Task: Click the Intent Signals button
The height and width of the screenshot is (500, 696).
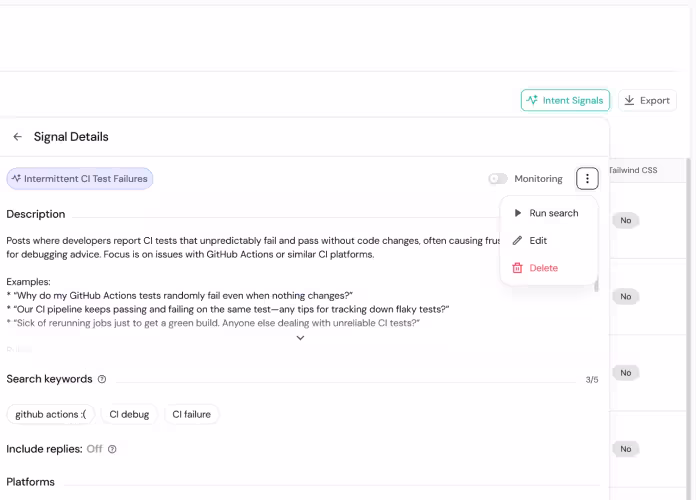Action: (x=565, y=100)
